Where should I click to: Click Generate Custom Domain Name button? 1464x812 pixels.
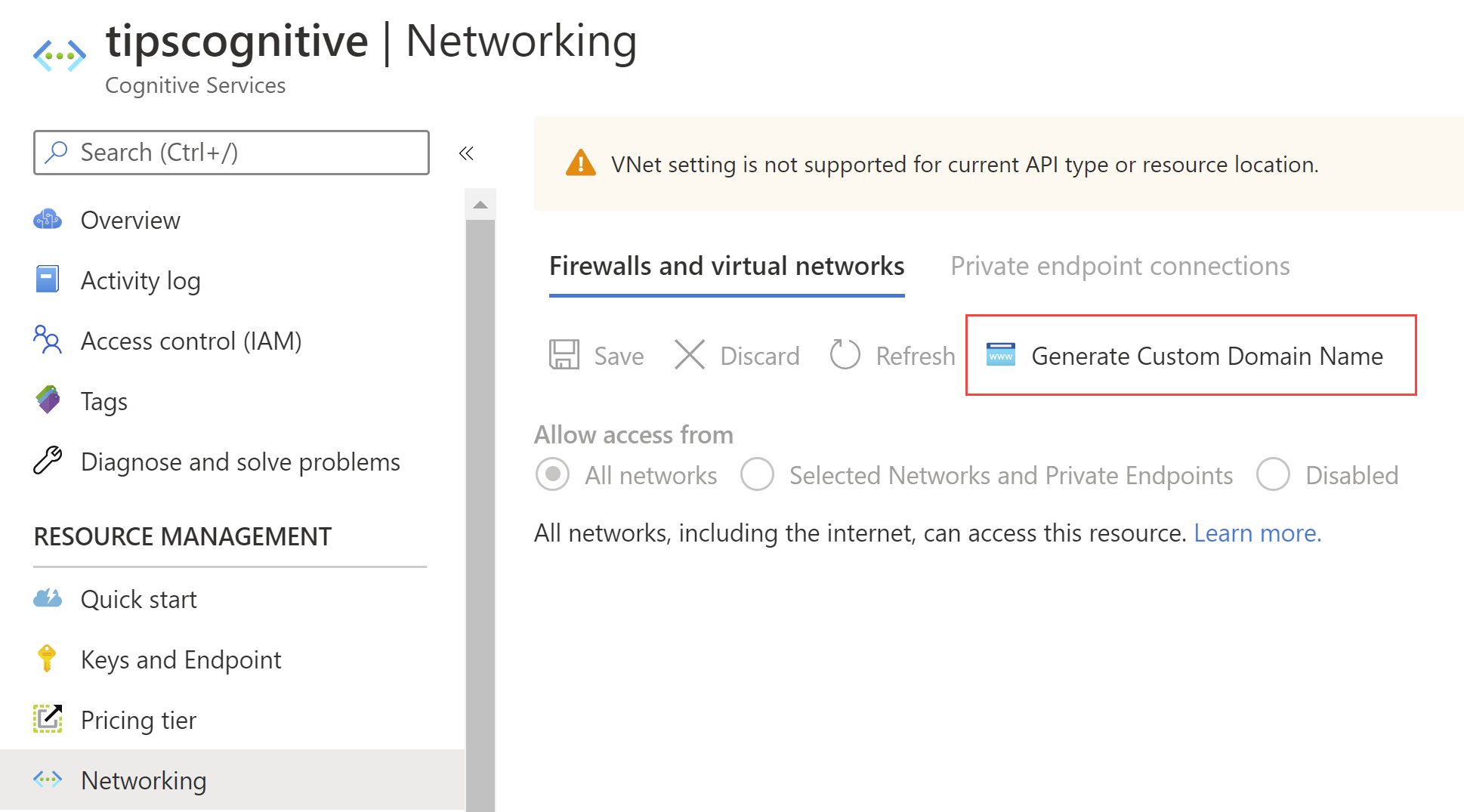click(1191, 355)
